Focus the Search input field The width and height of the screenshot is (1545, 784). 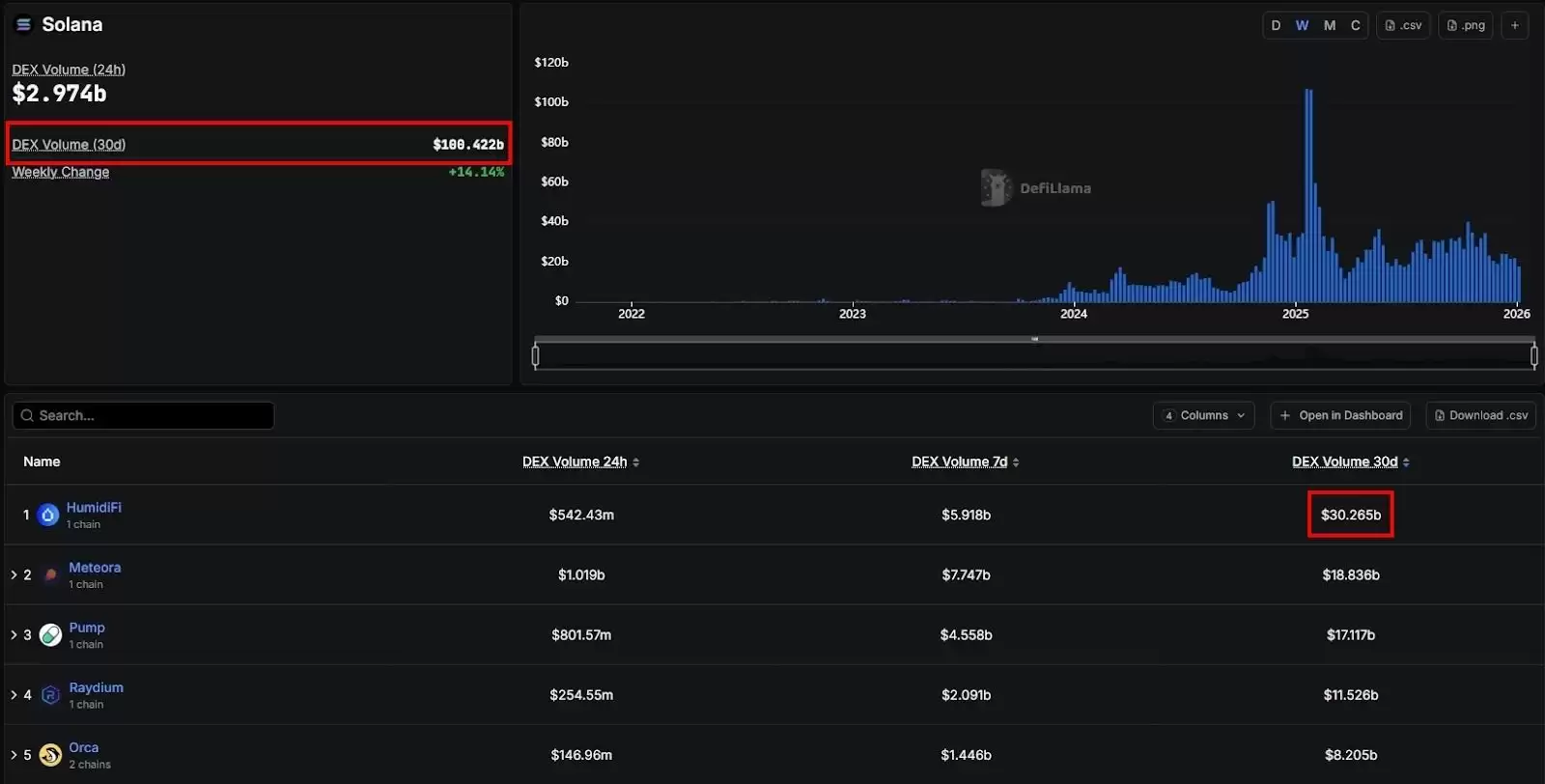click(x=143, y=416)
